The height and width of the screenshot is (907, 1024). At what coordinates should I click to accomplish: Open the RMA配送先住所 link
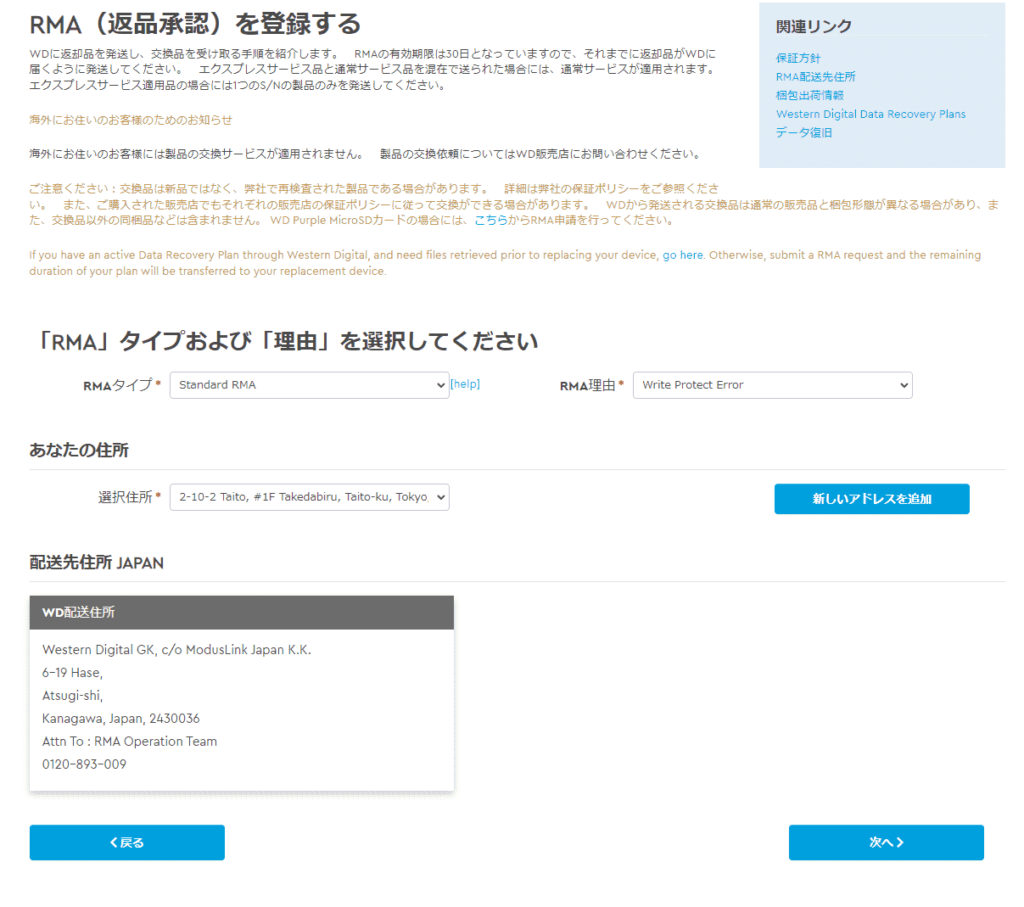click(815, 77)
